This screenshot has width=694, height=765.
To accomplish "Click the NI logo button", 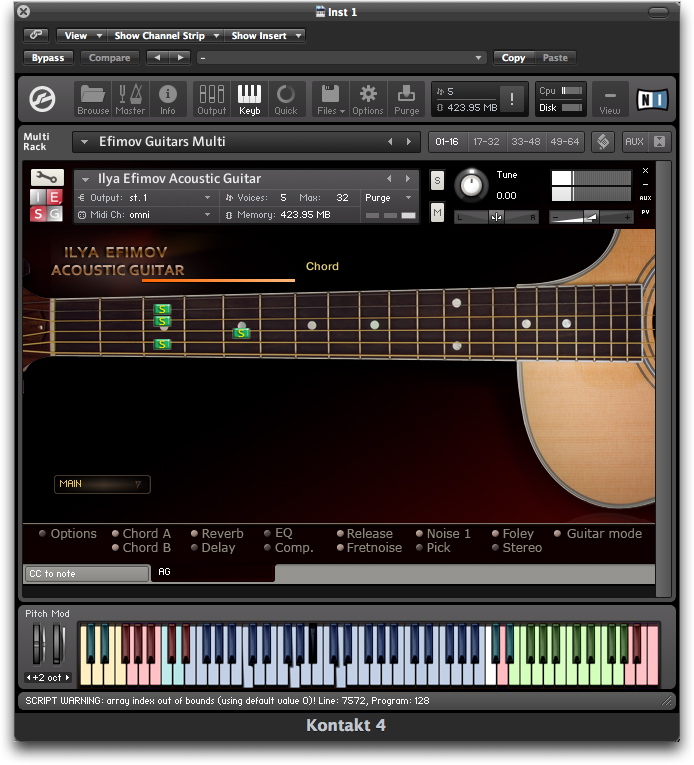I will click(652, 100).
